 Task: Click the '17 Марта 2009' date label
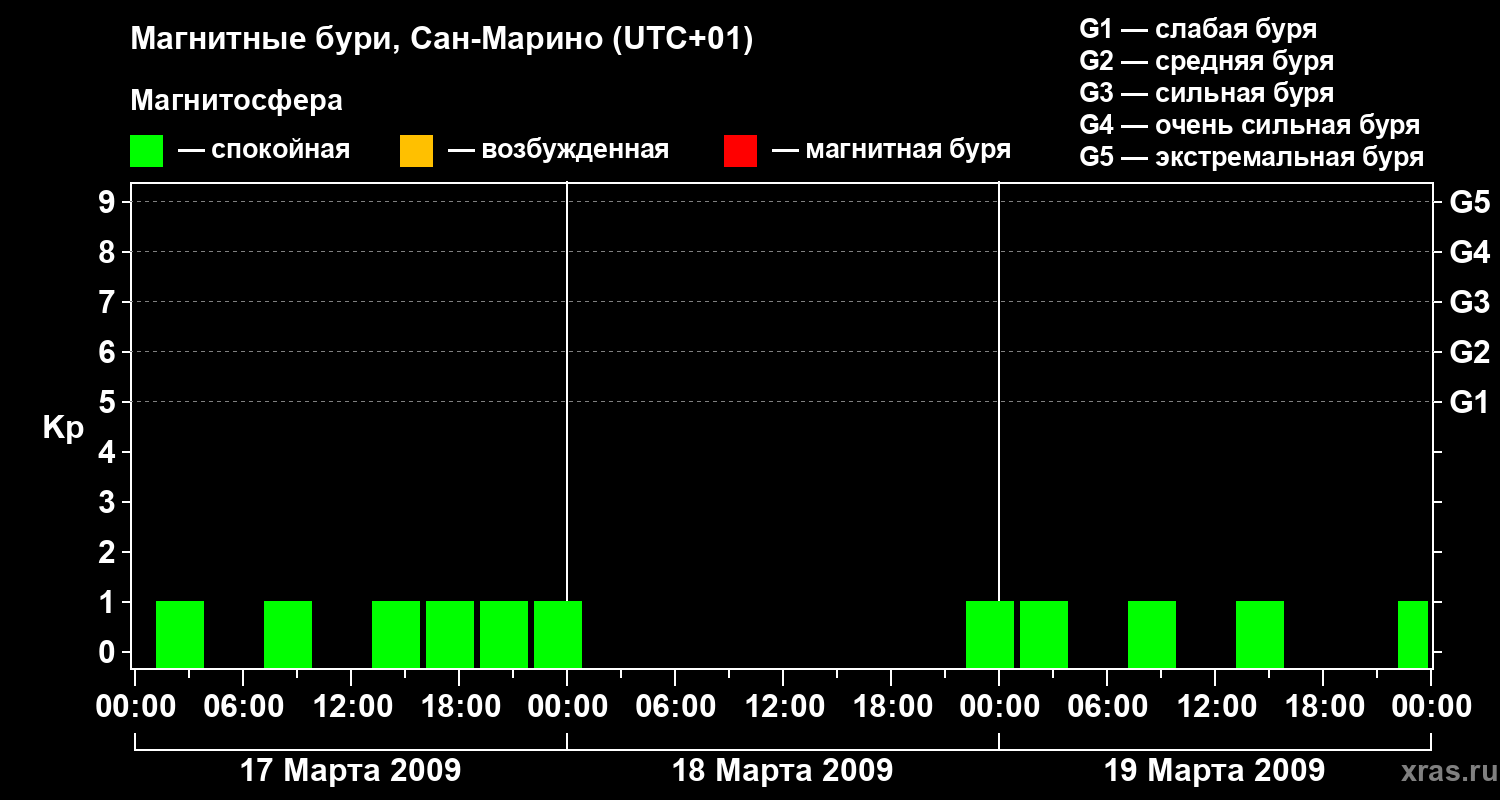[351, 771]
